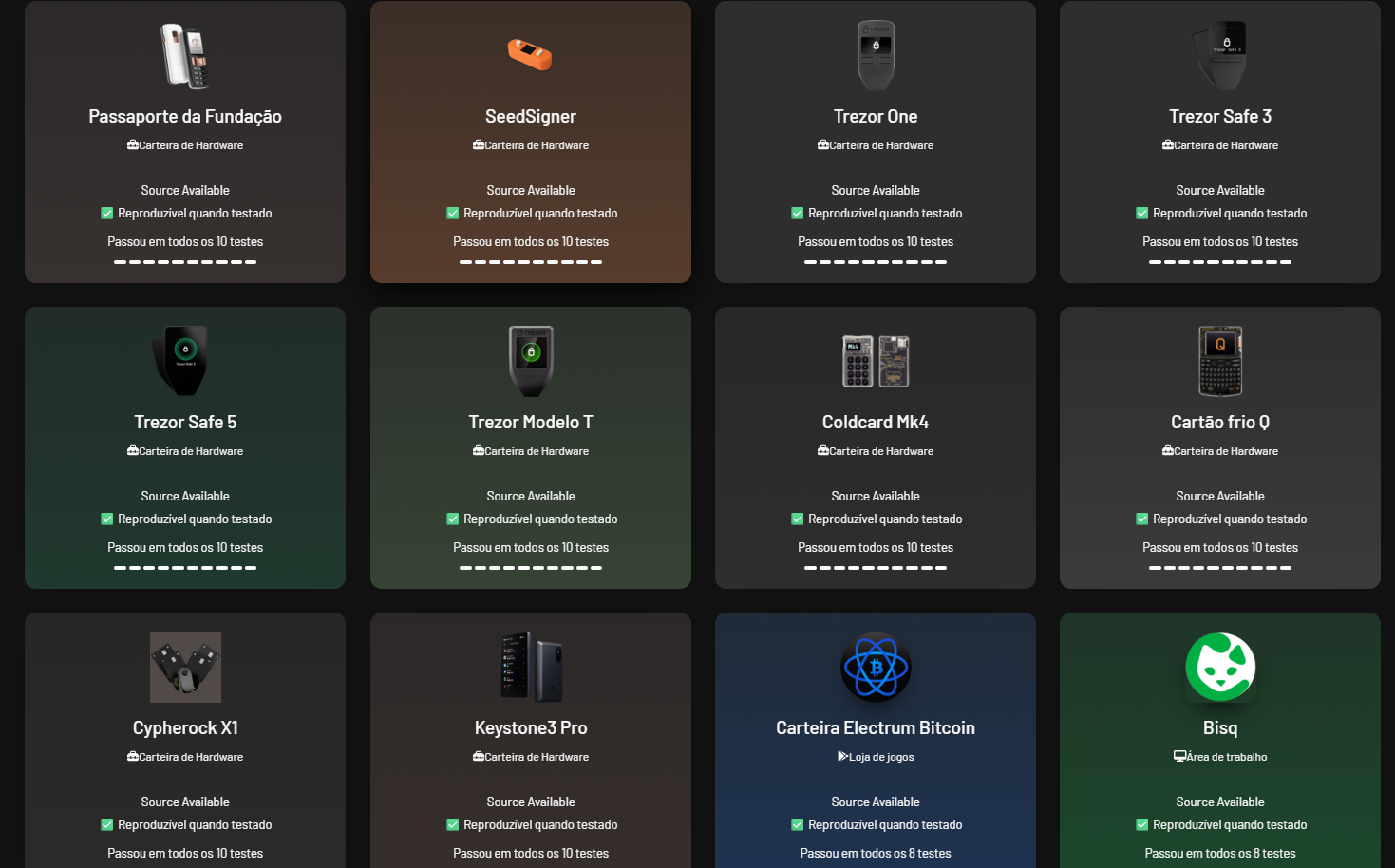Click hardware wallet icon under SeedSigner

(479, 145)
